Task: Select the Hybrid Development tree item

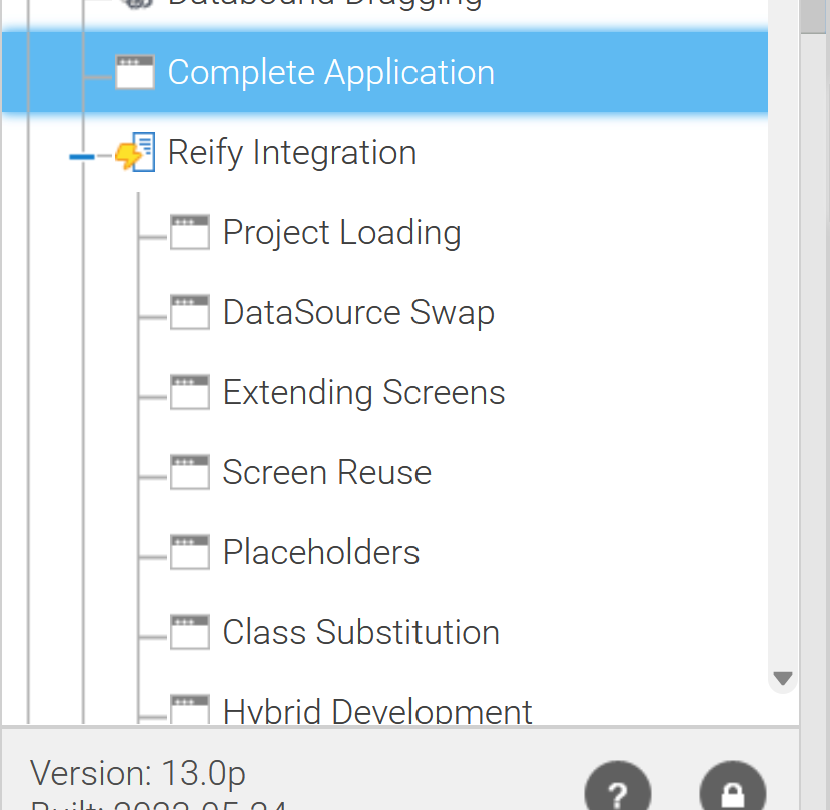Action: coord(377,711)
